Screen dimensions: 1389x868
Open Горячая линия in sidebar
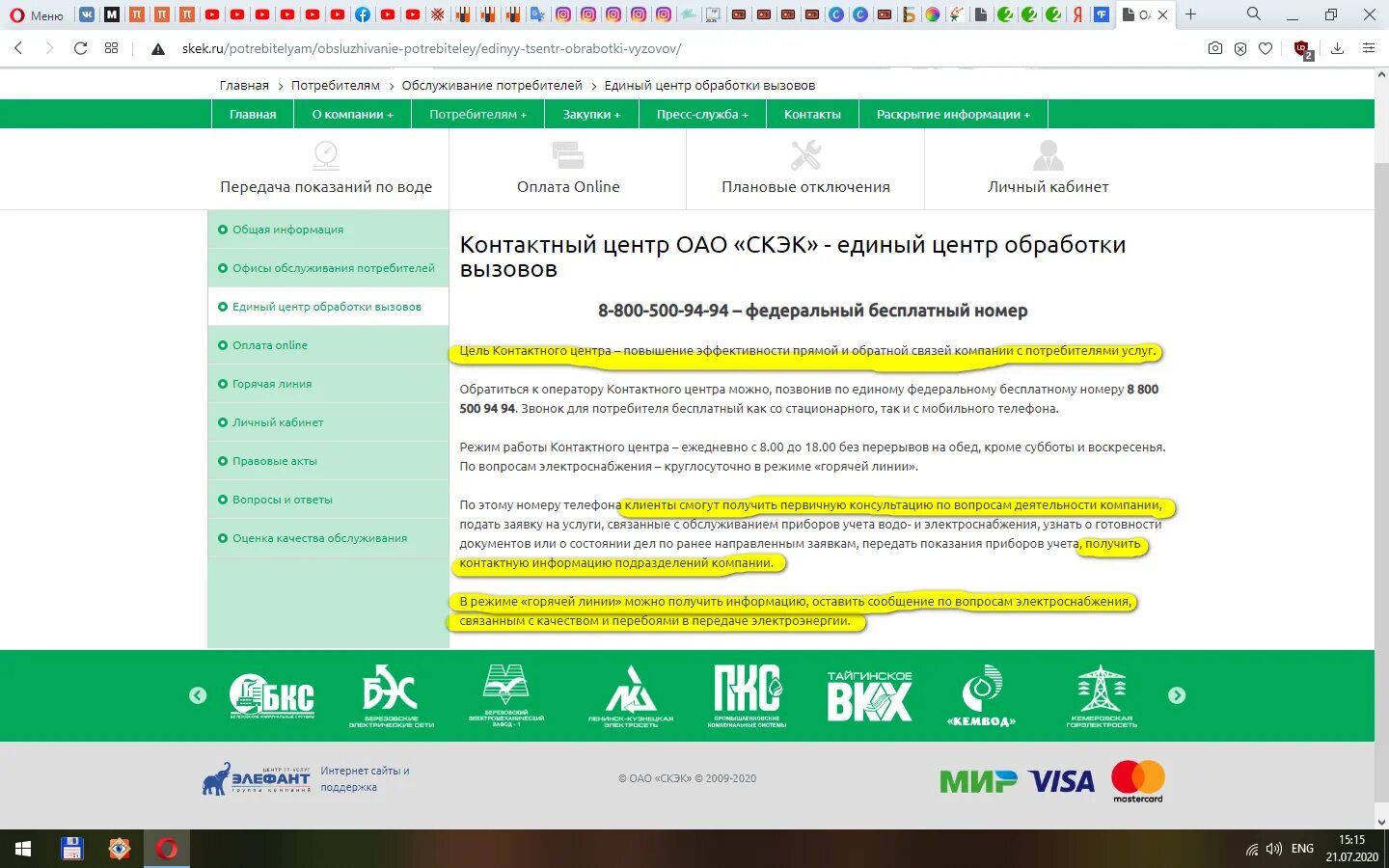point(328,384)
